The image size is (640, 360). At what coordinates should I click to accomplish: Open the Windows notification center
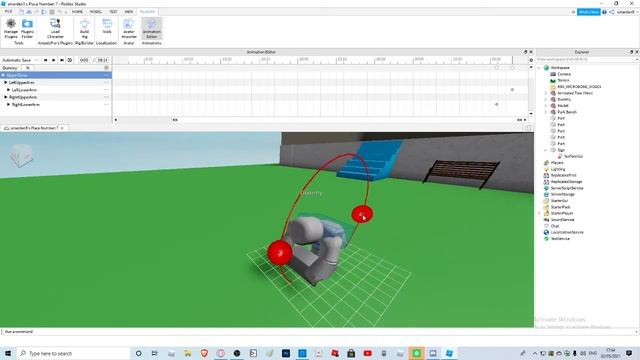coord(629,353)
